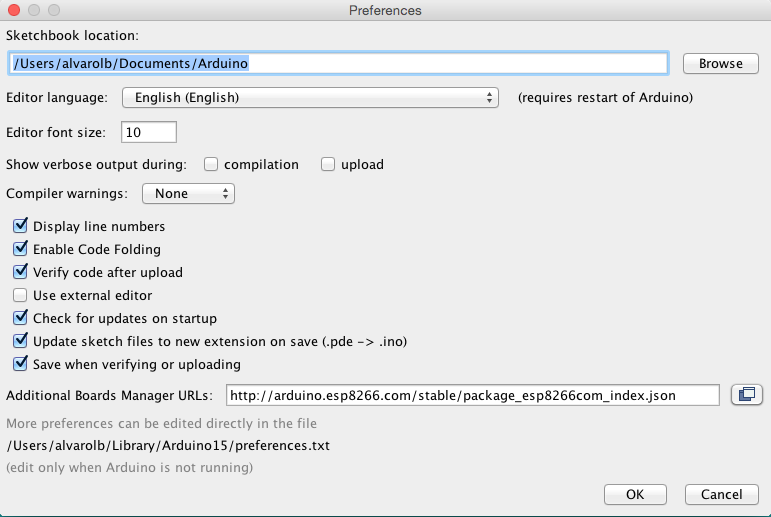Uncheck Save when verifying or uploading
Screen dimensions: 771x517
[x=20, y=364]
